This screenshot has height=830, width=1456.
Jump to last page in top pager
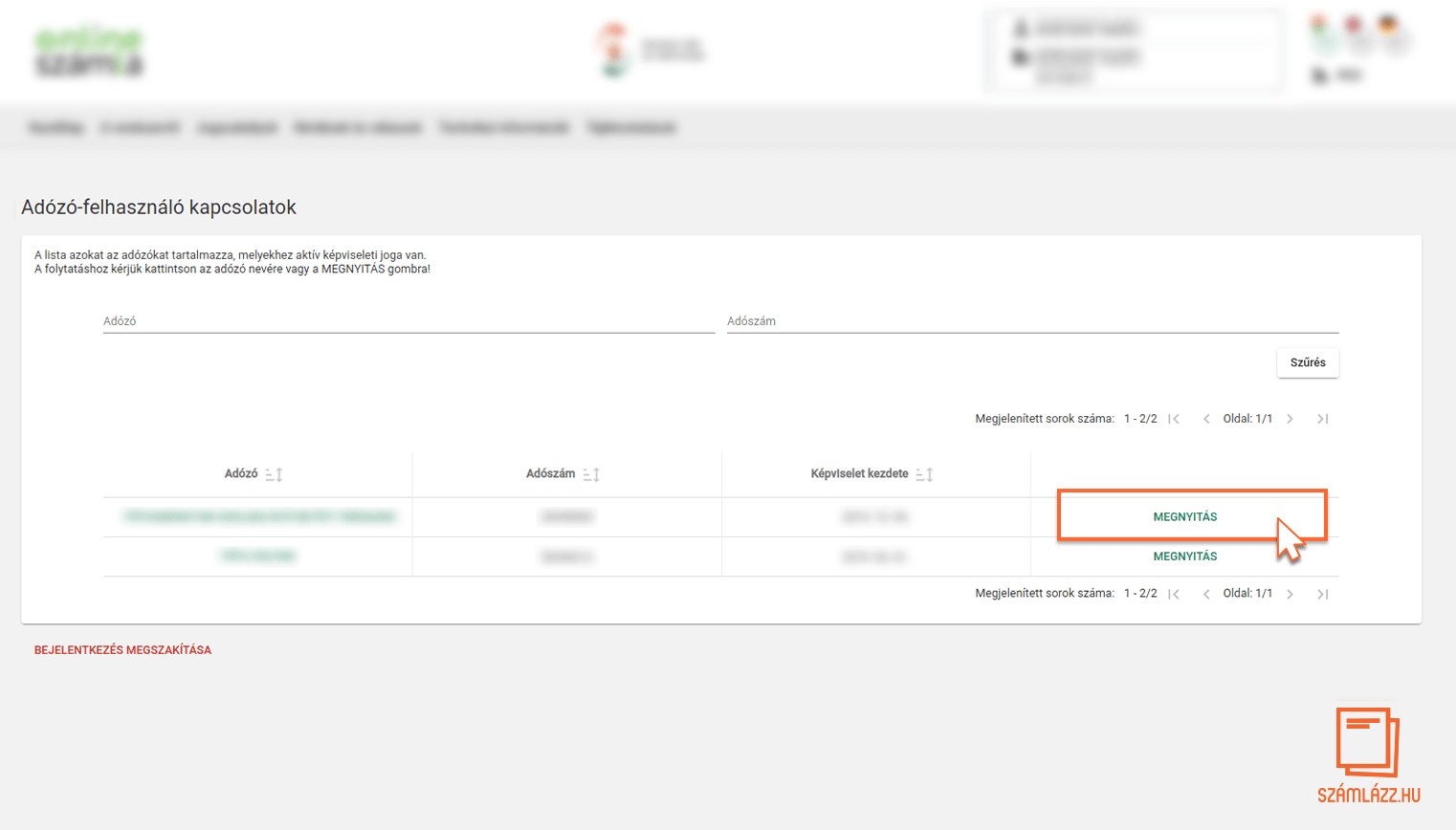click(x=1322, y=419)
